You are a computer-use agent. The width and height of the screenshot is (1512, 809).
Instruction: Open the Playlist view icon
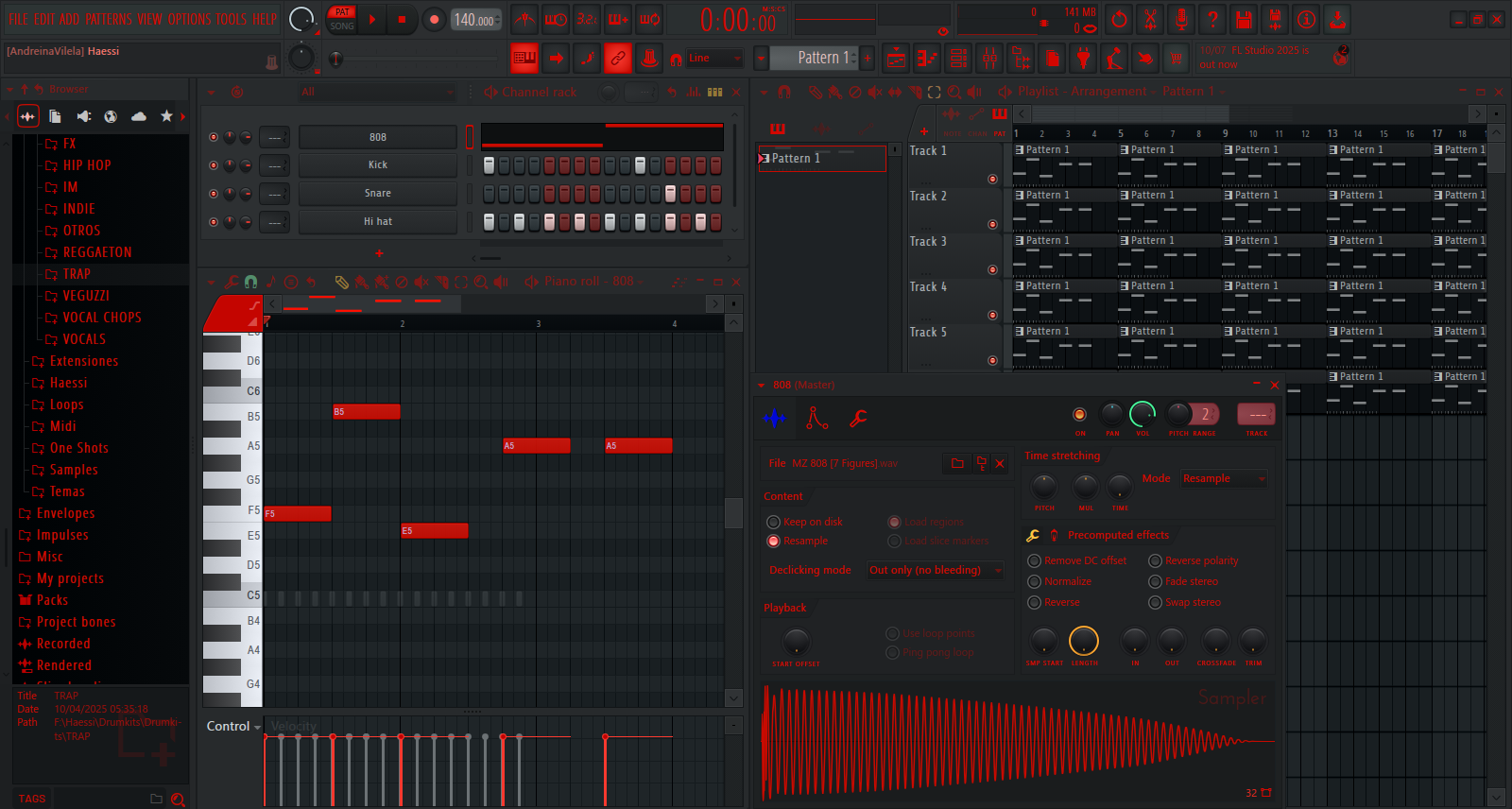[896, 59]
